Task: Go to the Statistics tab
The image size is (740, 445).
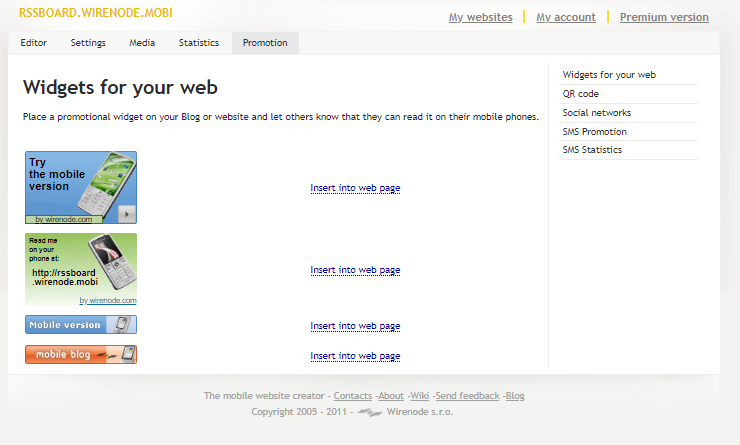Action: 199,43
